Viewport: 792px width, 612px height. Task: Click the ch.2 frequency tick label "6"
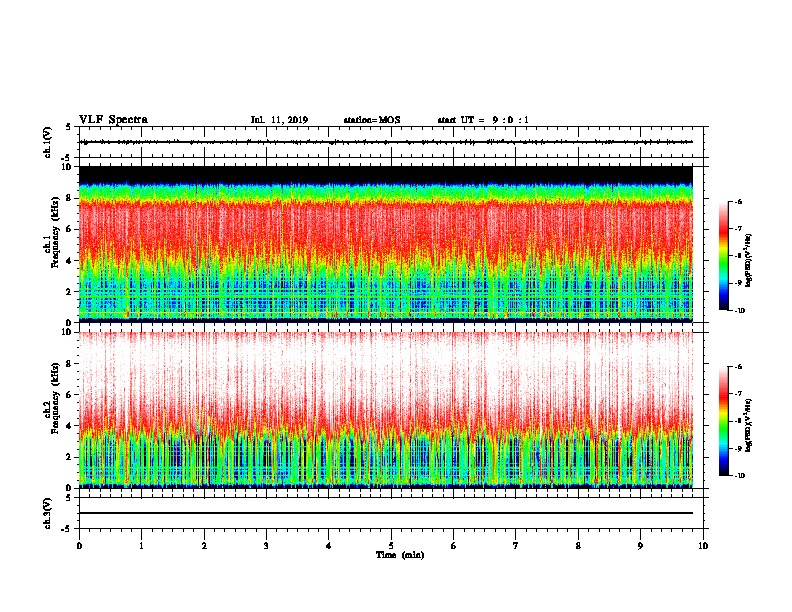click(69, 395)
